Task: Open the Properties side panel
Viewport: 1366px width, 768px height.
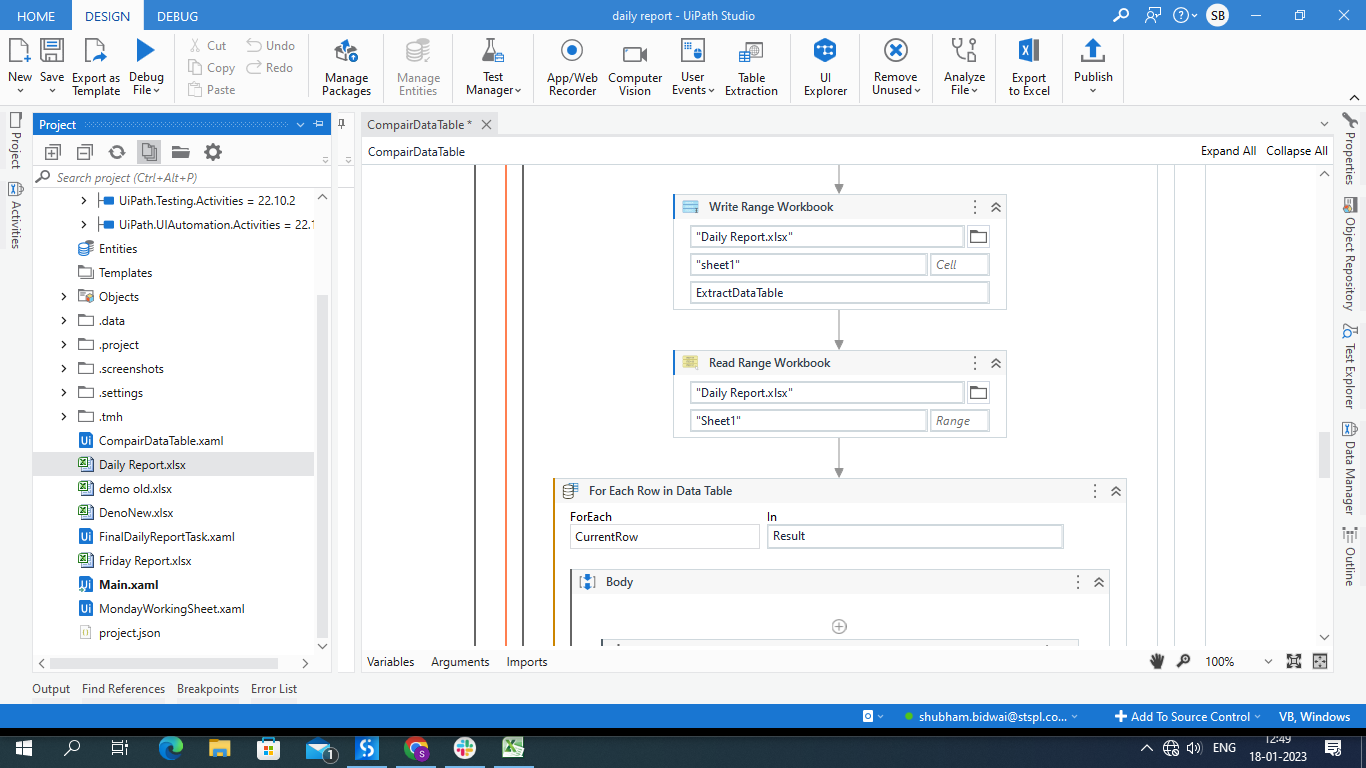Action: (1350, 148)
